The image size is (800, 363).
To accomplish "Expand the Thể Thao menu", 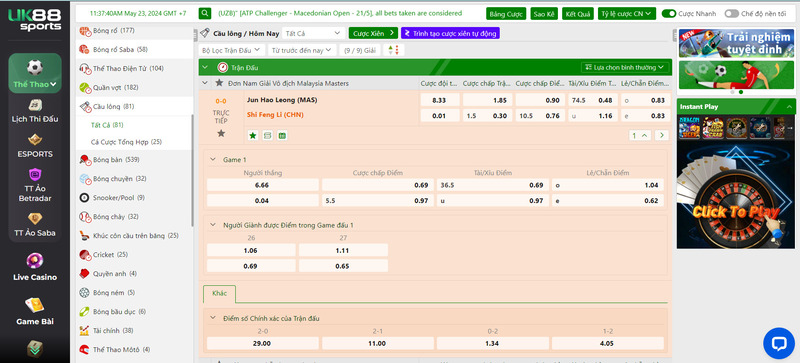I will point(35,73).
